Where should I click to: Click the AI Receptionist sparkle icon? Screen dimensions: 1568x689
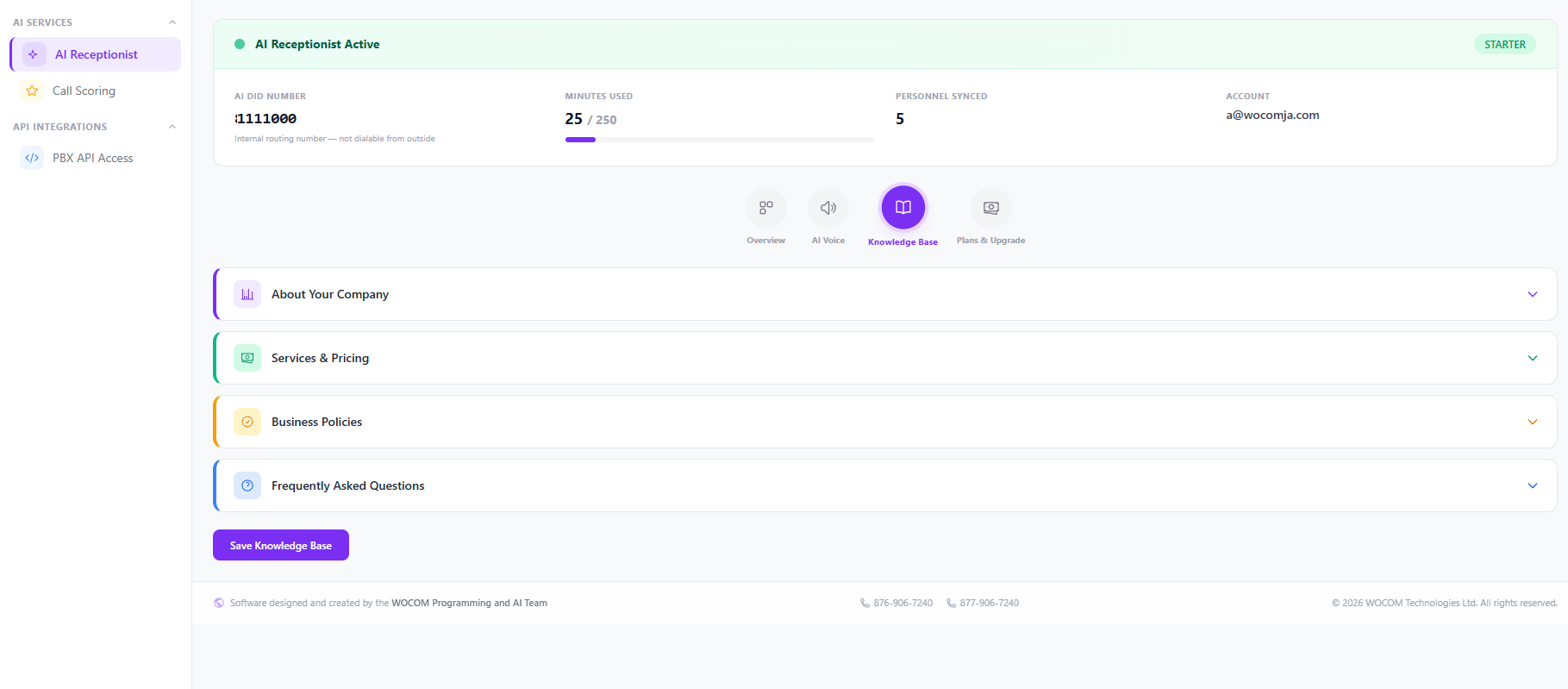point(34,54)
